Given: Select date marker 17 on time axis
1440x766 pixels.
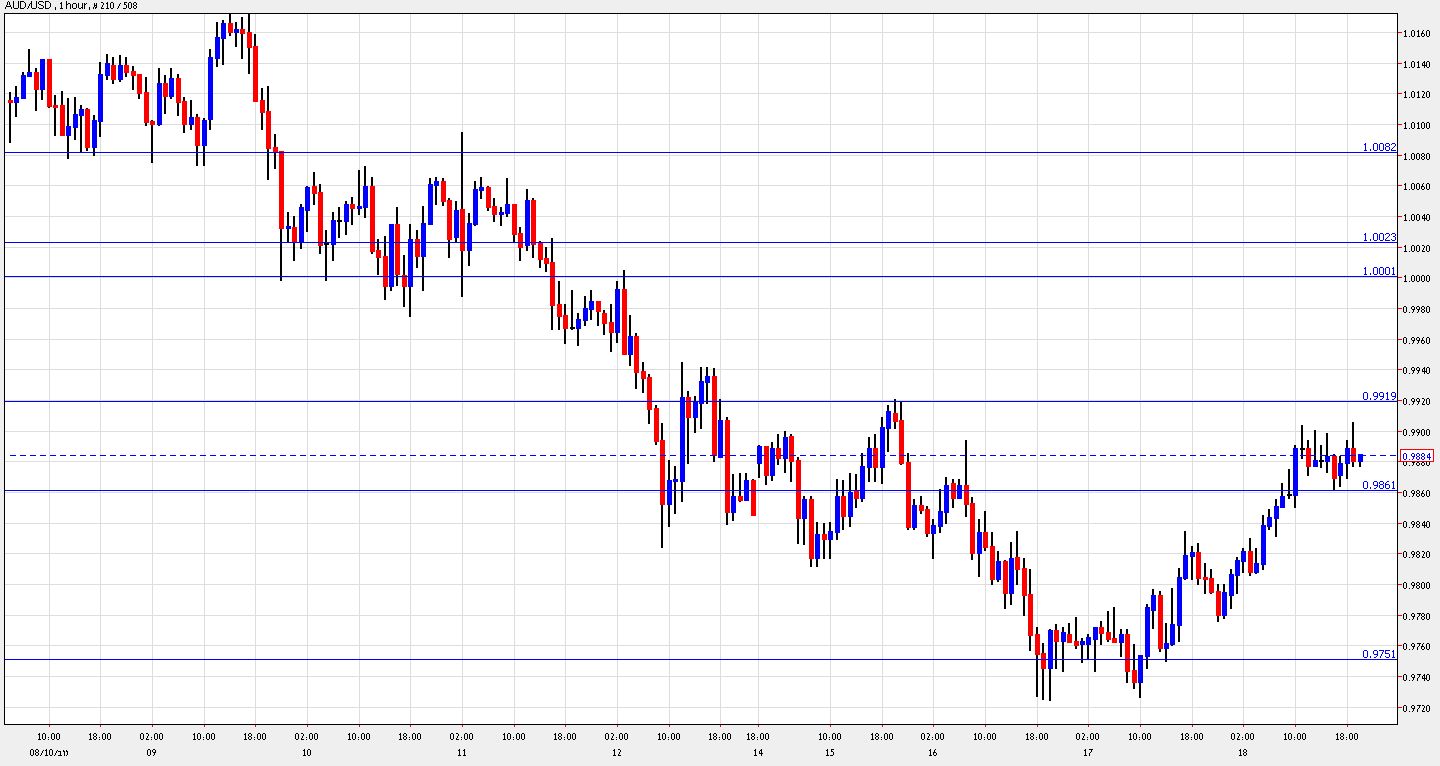Looking at the screenshot, I should click(1087, 752).
